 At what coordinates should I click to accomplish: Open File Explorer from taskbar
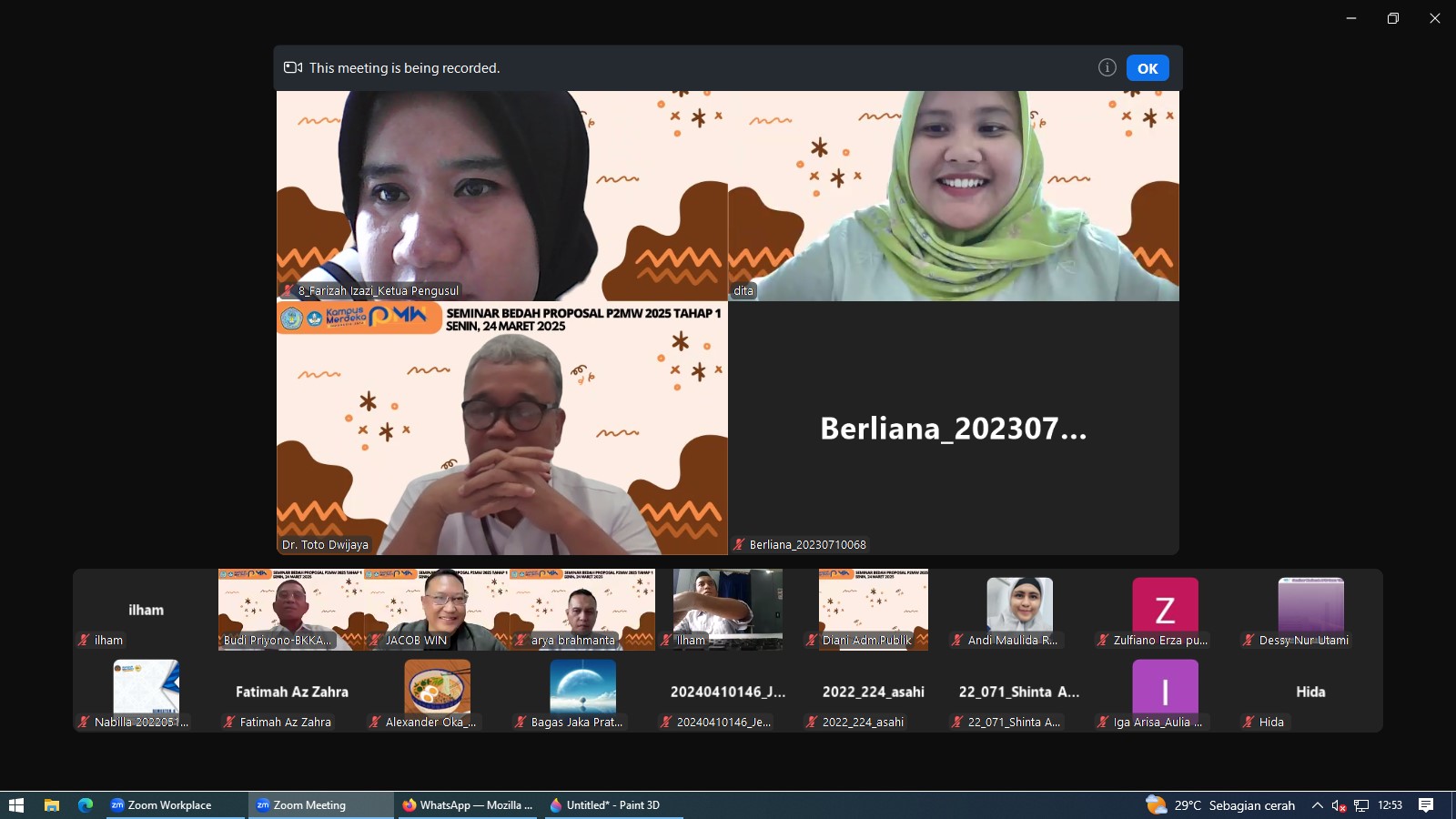(52, 805)
